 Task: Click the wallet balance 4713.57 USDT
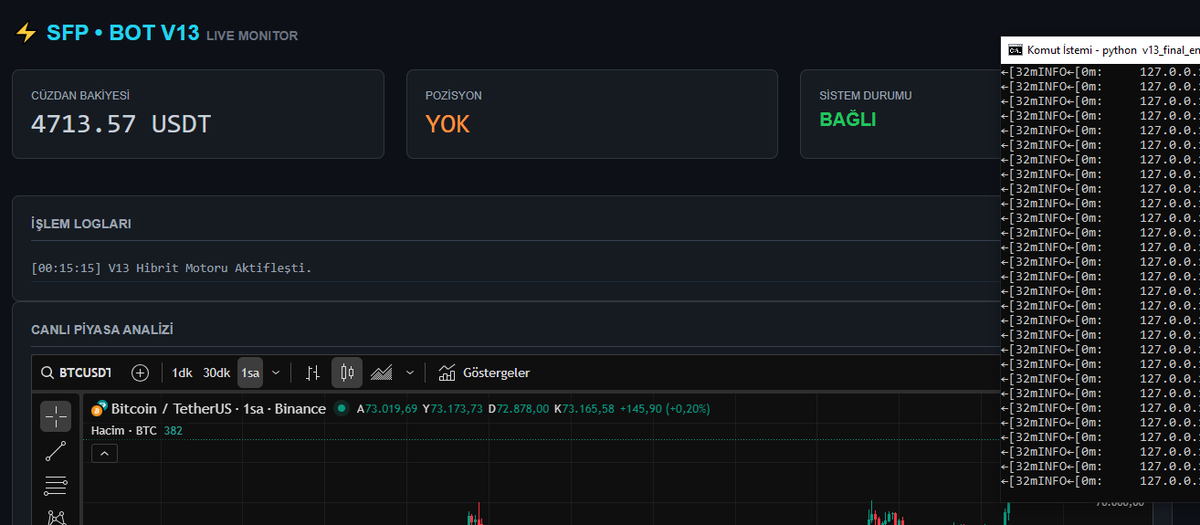tap(121, 124)
